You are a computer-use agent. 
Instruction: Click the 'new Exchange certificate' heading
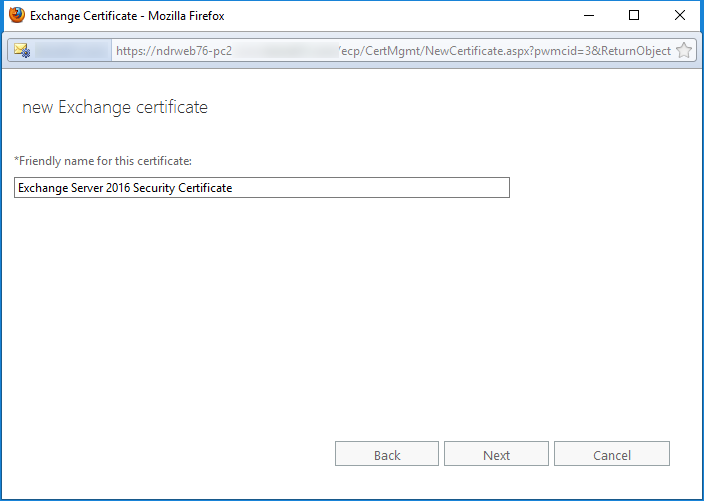[115, 107]
